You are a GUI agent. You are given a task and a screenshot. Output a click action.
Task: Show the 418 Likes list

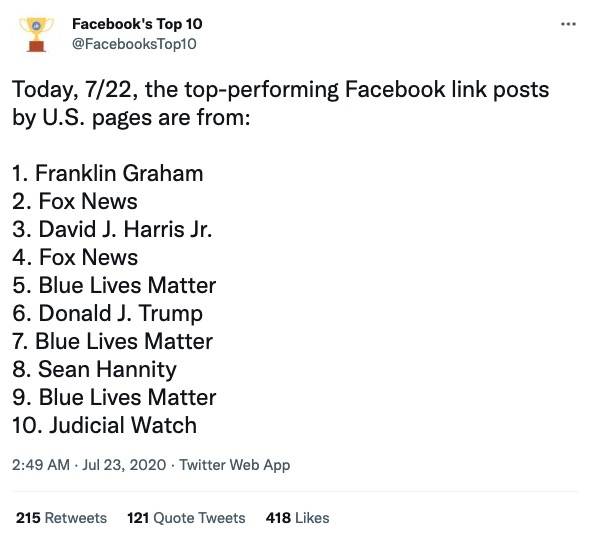(x=297, y=518)
